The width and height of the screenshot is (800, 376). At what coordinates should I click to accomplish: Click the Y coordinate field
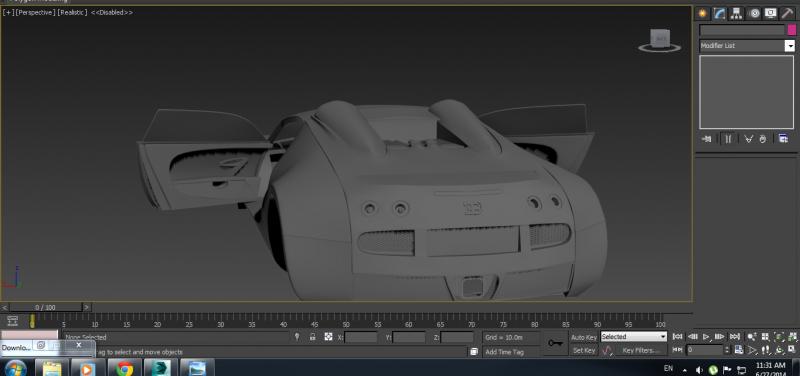click(409, 337)
